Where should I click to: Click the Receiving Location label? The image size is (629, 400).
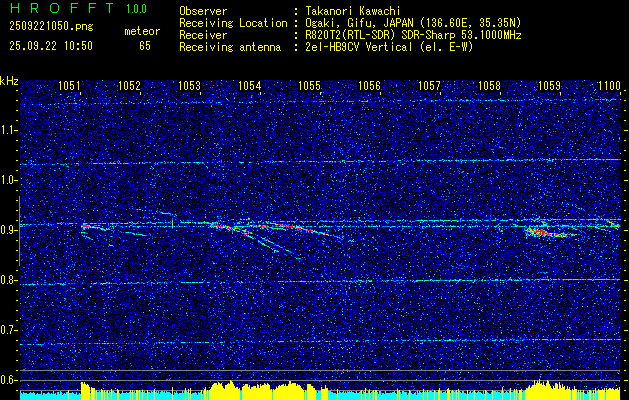[233, 23]
